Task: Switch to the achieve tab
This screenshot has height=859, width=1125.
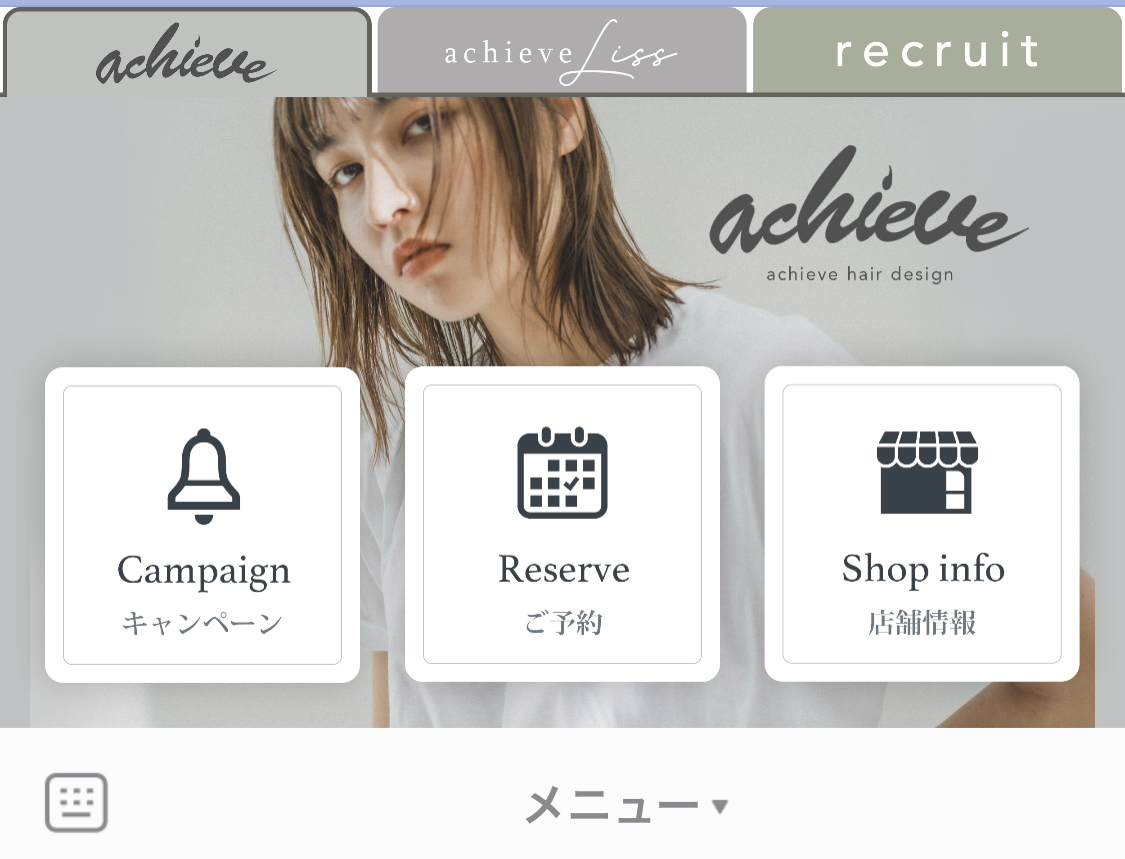Action: pyautogui.click(x=187, y=52)
